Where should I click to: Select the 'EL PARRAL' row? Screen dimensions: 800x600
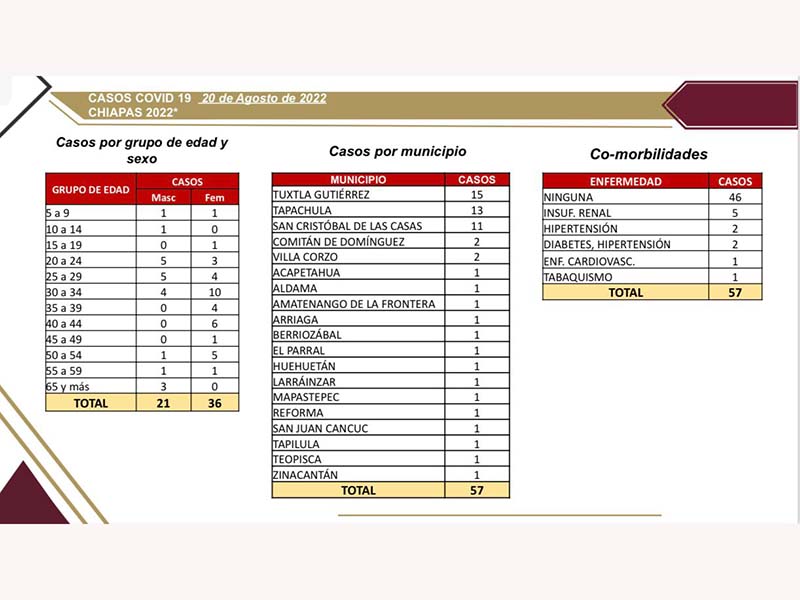click(x=391, y=351)
